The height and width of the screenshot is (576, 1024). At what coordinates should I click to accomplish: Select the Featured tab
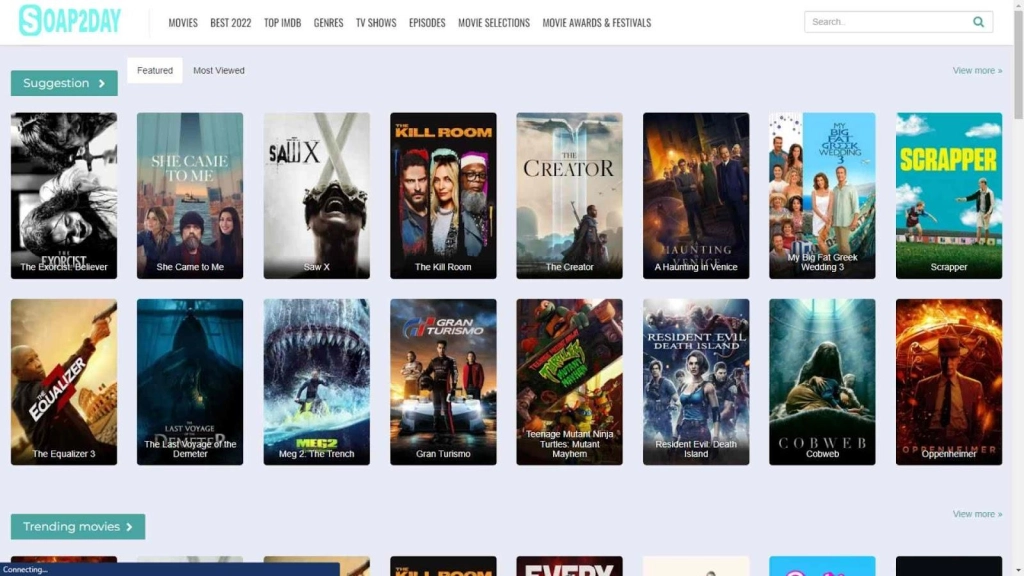click(x=155, y=71)
